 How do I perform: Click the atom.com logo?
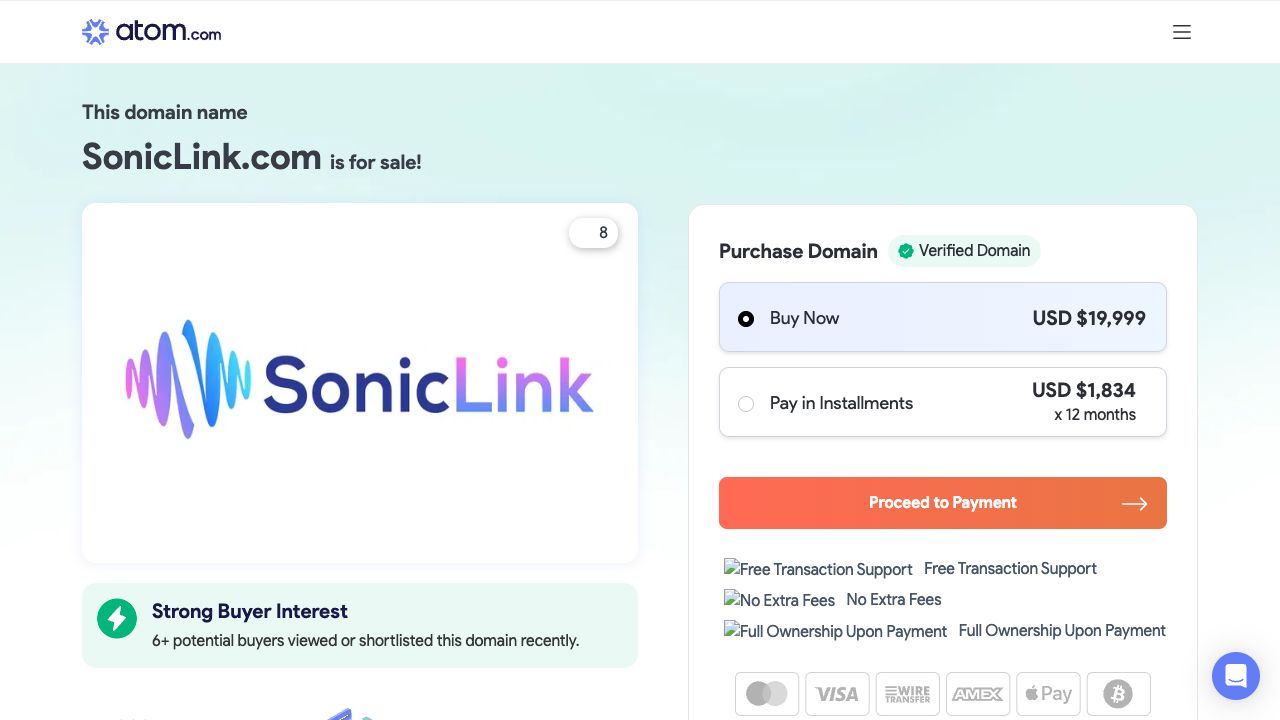point(152,32)
